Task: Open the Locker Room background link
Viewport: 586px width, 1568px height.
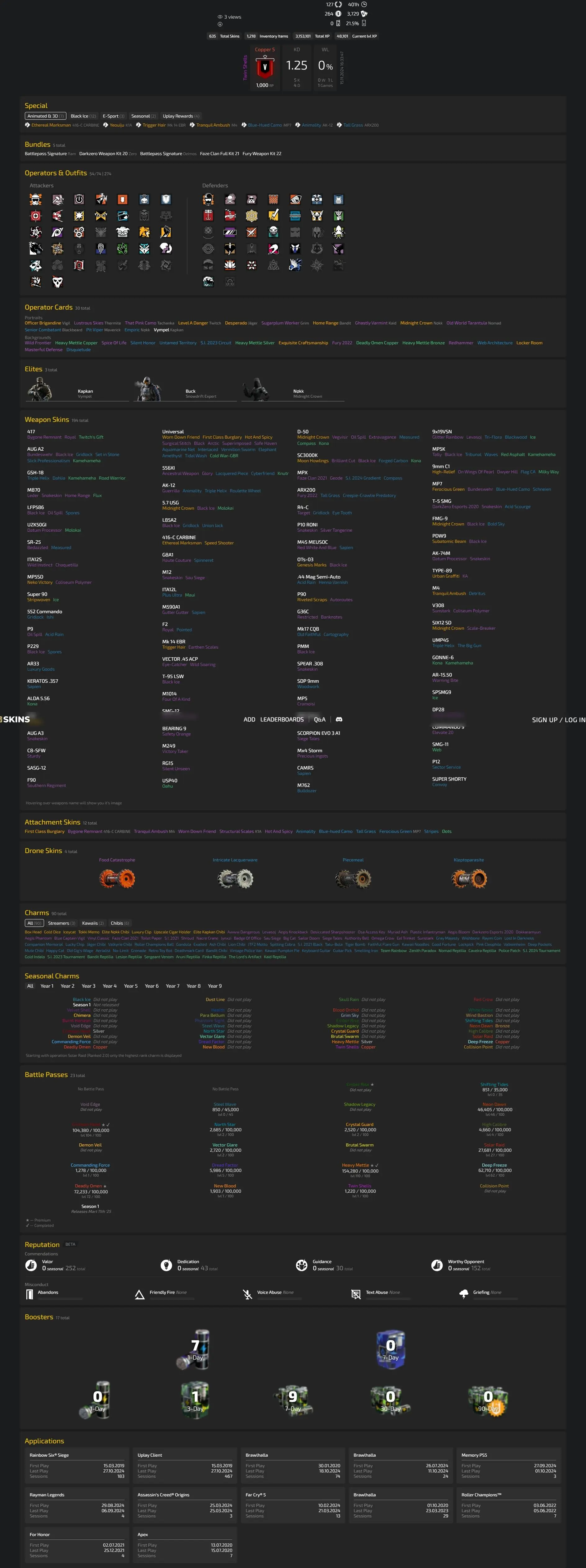Action: tap(529, 343)
